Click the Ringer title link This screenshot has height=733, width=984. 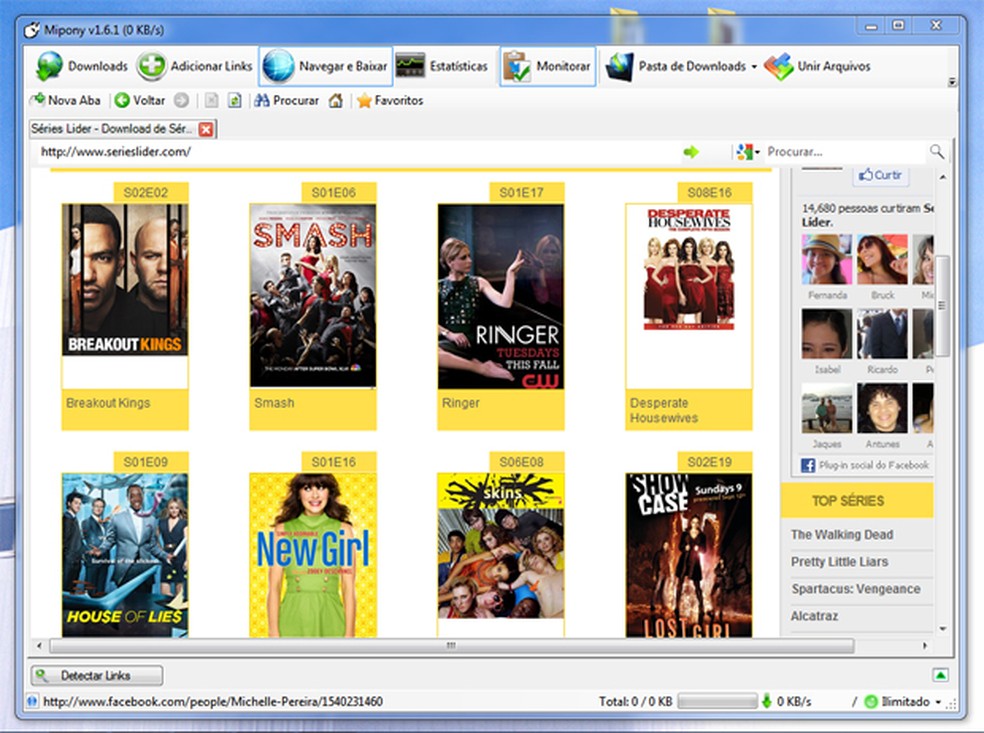pyautogui.click(x=461, y=403)
